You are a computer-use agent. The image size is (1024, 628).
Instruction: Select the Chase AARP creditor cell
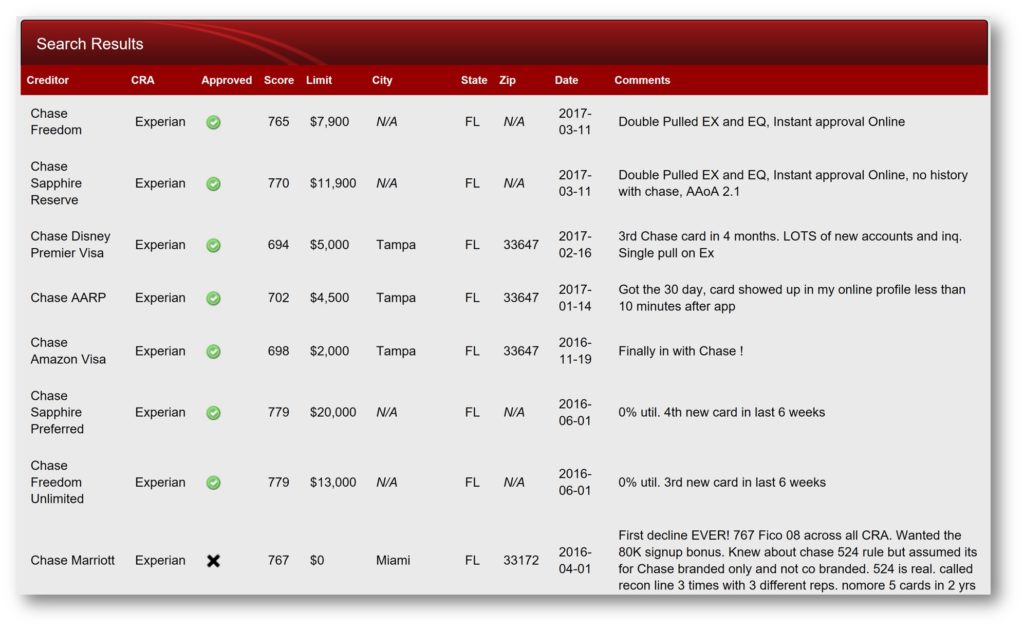(x=68, y=298)
